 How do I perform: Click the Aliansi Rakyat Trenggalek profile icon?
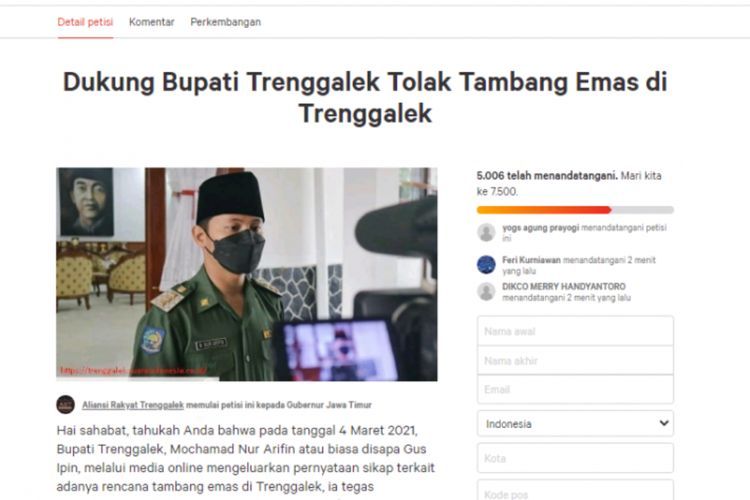pyautogui.click(x=66, y=405)
